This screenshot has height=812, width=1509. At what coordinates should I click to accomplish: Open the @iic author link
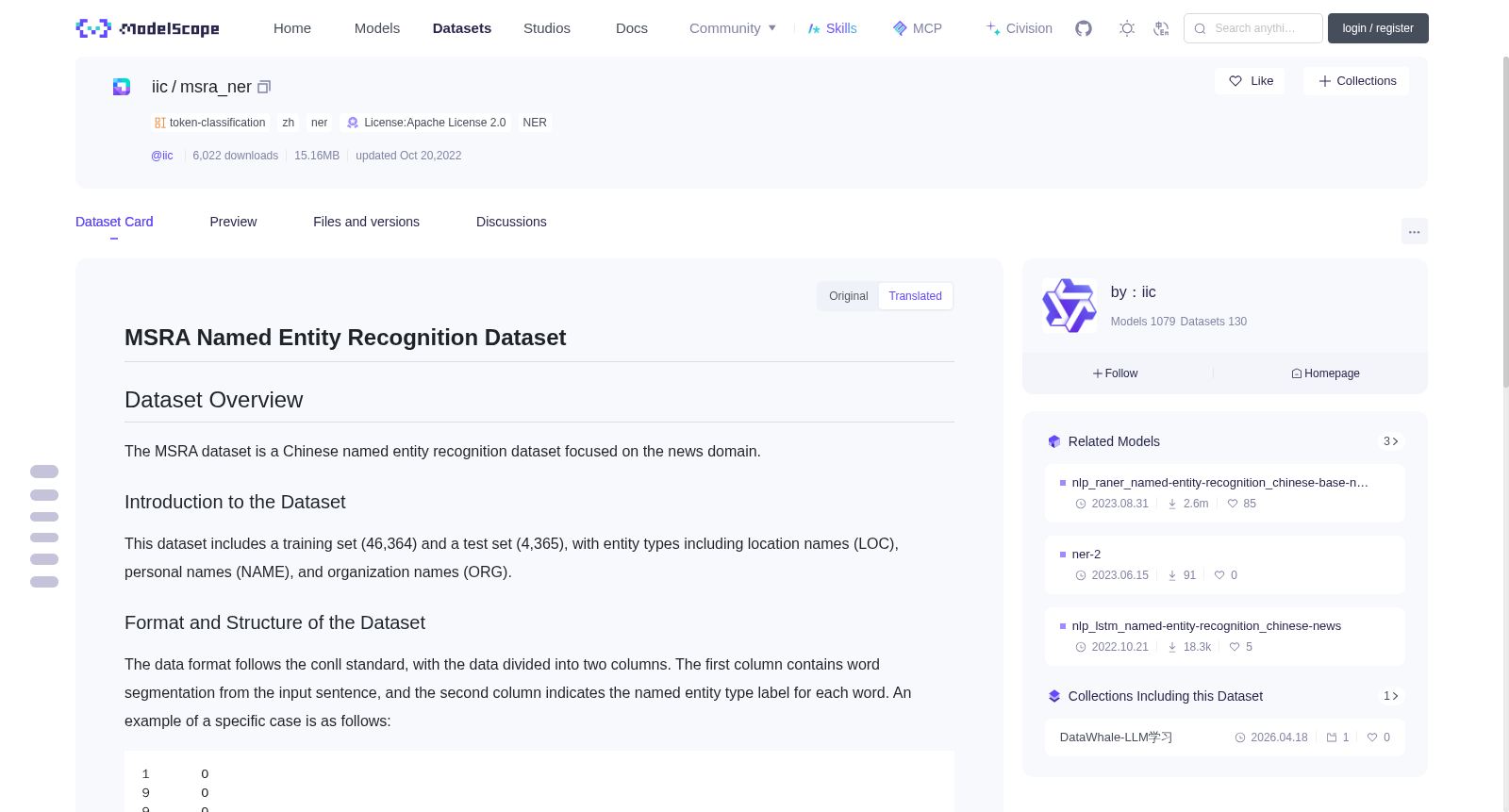162,156
